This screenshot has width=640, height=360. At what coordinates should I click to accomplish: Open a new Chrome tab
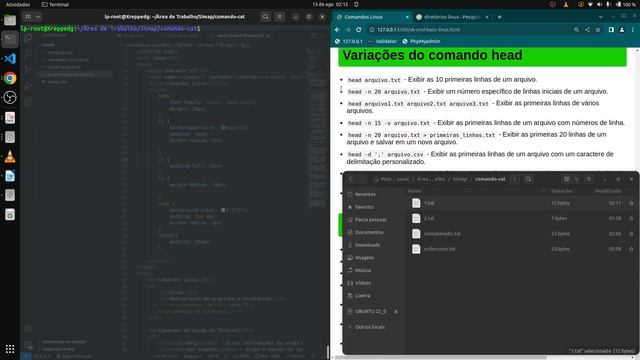tap(500, 17)
